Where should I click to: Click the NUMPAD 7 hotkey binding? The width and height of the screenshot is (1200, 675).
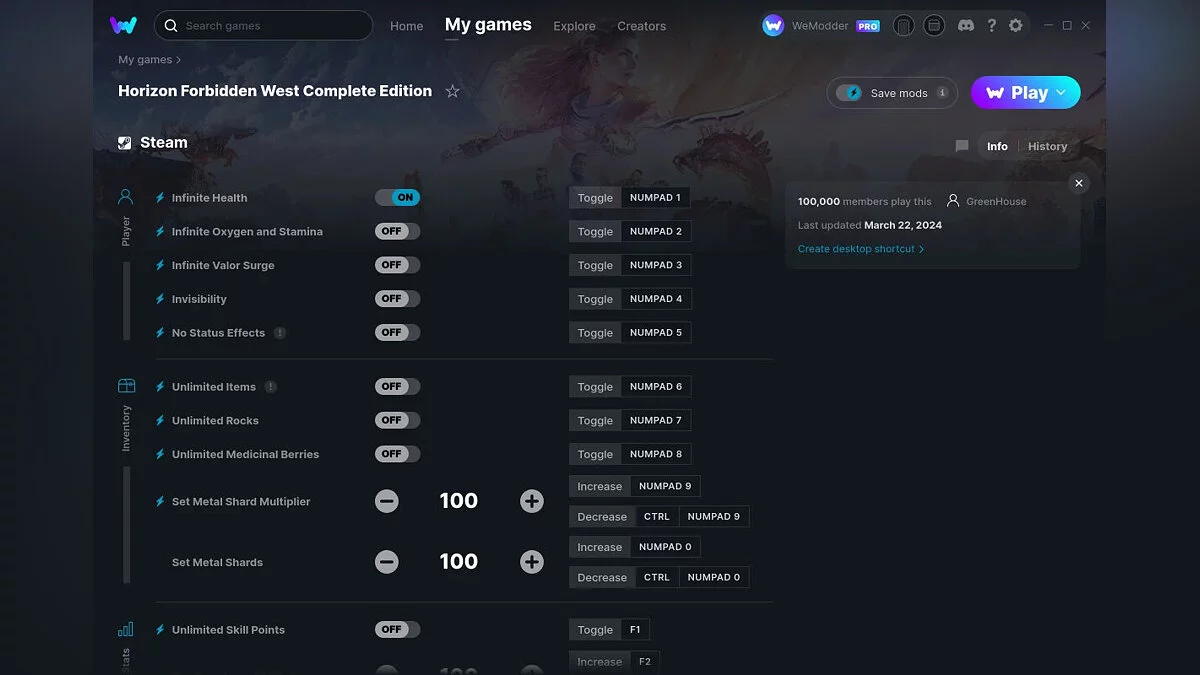[656, 420]
